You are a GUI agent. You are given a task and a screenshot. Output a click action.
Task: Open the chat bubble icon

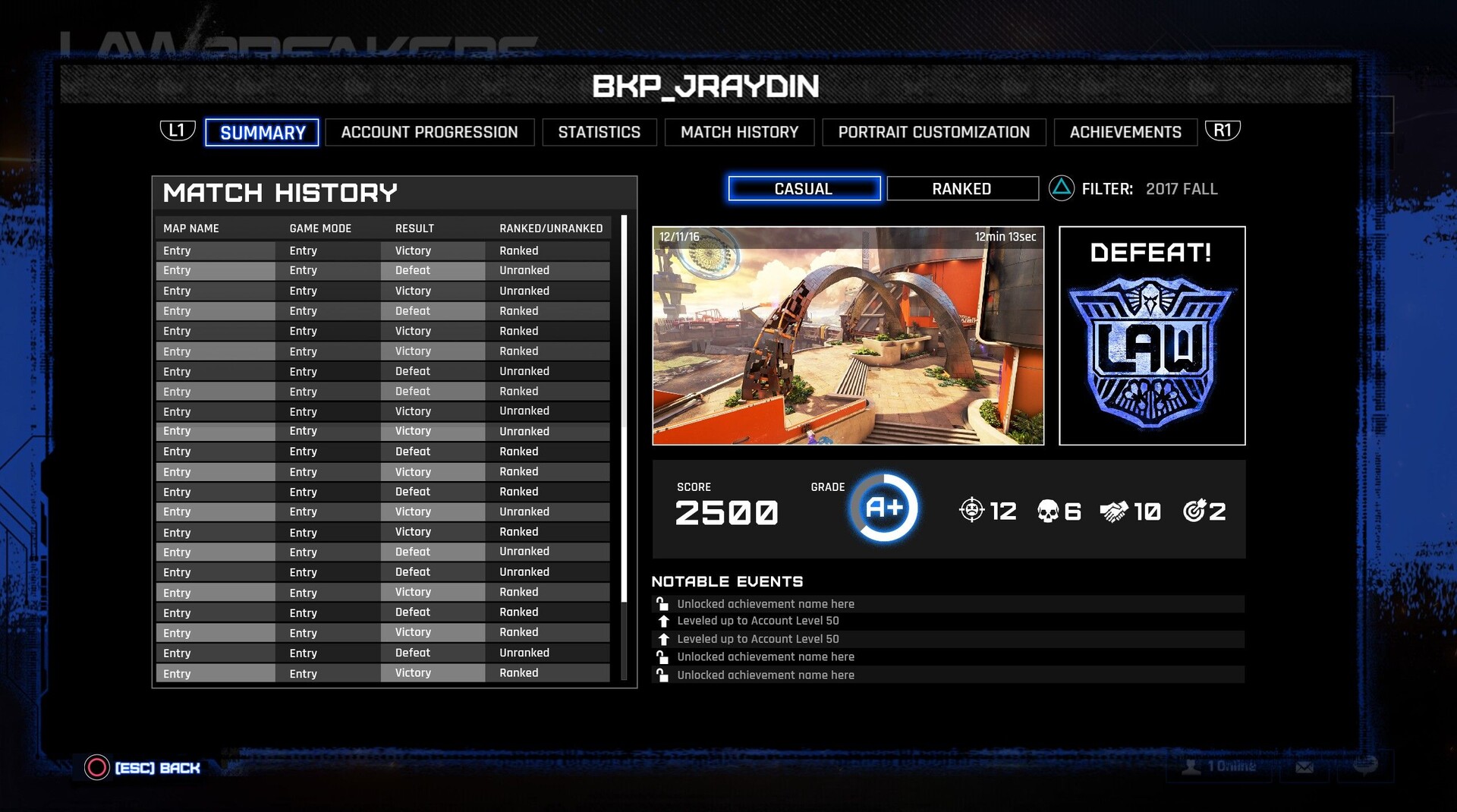(x=1364, y=765)
